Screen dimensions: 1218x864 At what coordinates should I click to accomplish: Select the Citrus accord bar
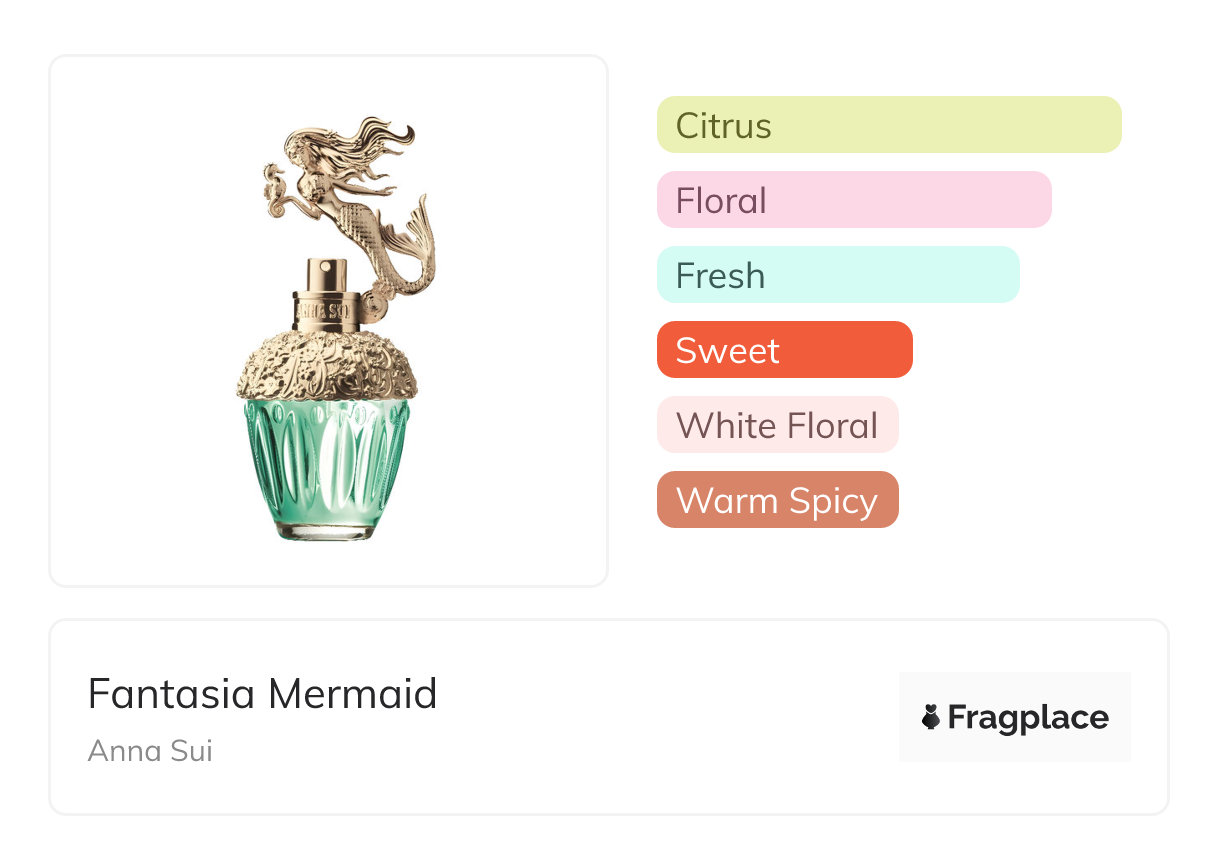pyautogui.click(x=888, y=125)
